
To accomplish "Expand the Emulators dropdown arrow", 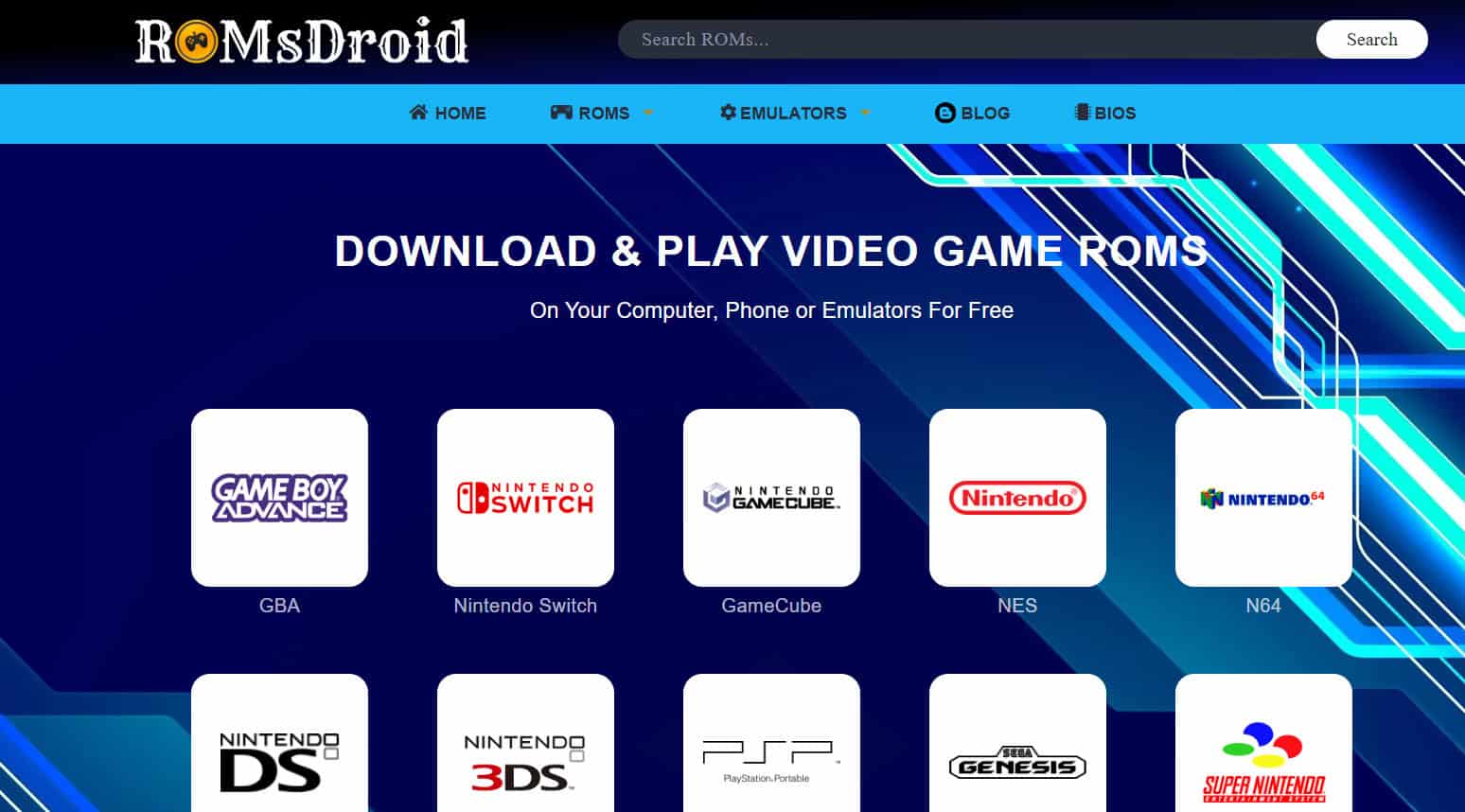I will click(865, 113).
